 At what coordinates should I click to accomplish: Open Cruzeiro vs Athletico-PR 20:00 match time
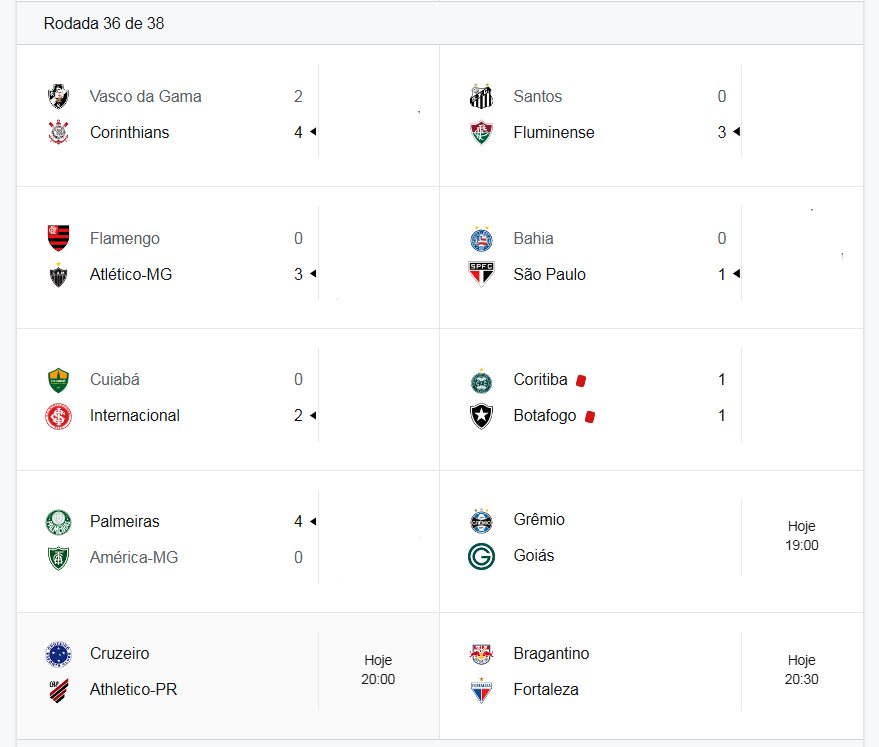point(378,670)
